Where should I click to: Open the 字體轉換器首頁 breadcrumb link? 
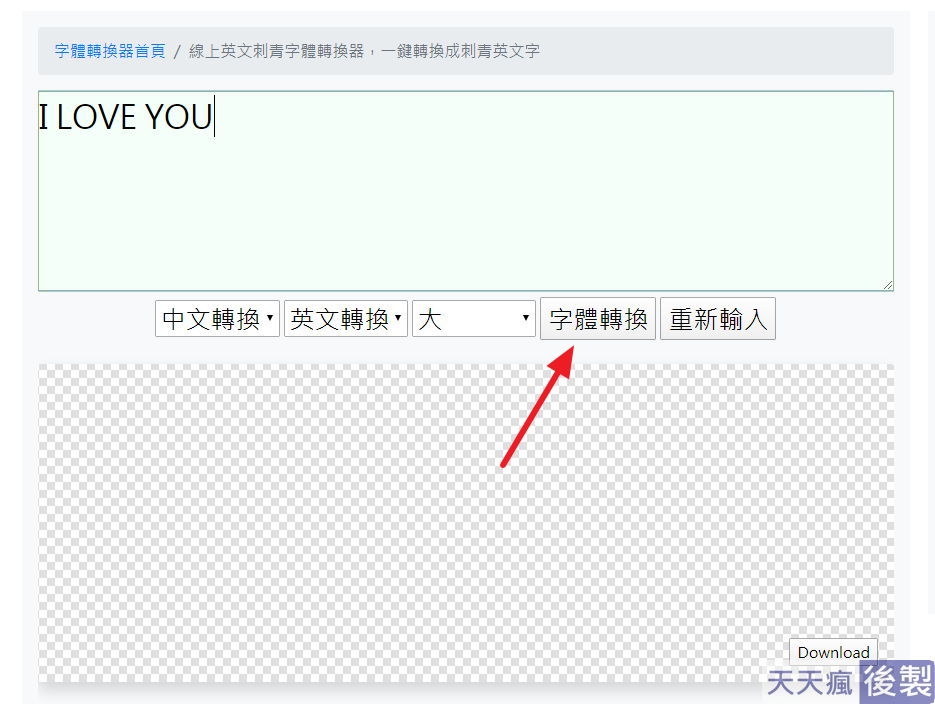110,51
